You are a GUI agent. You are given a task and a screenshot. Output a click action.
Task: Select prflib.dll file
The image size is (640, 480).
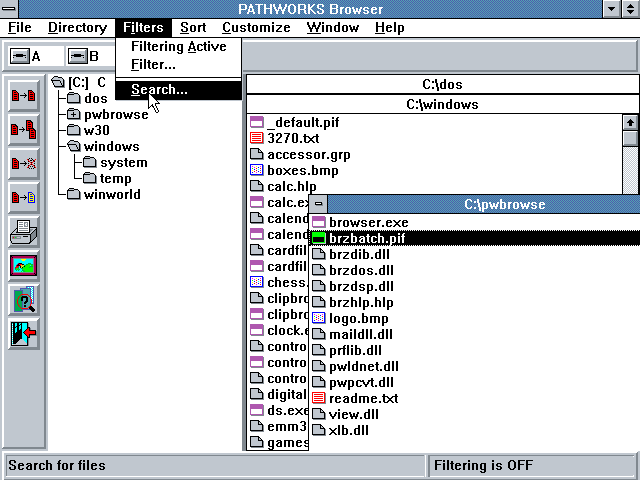[x=347, y=350]
